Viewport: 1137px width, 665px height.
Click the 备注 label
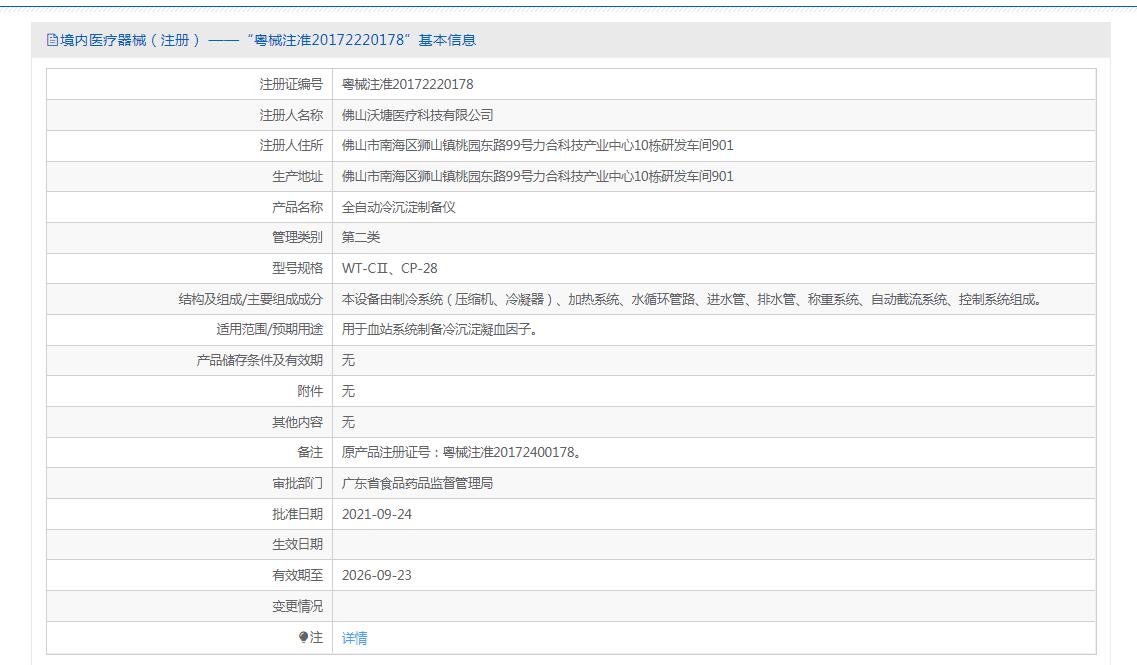pyautogui.click(x=310, y=453)
